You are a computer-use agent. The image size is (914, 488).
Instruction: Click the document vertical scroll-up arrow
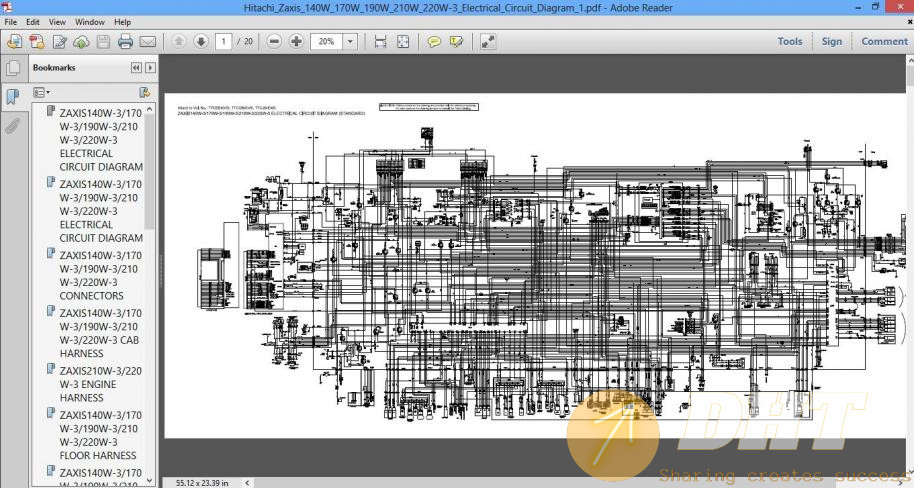click(x=910, y=61)
